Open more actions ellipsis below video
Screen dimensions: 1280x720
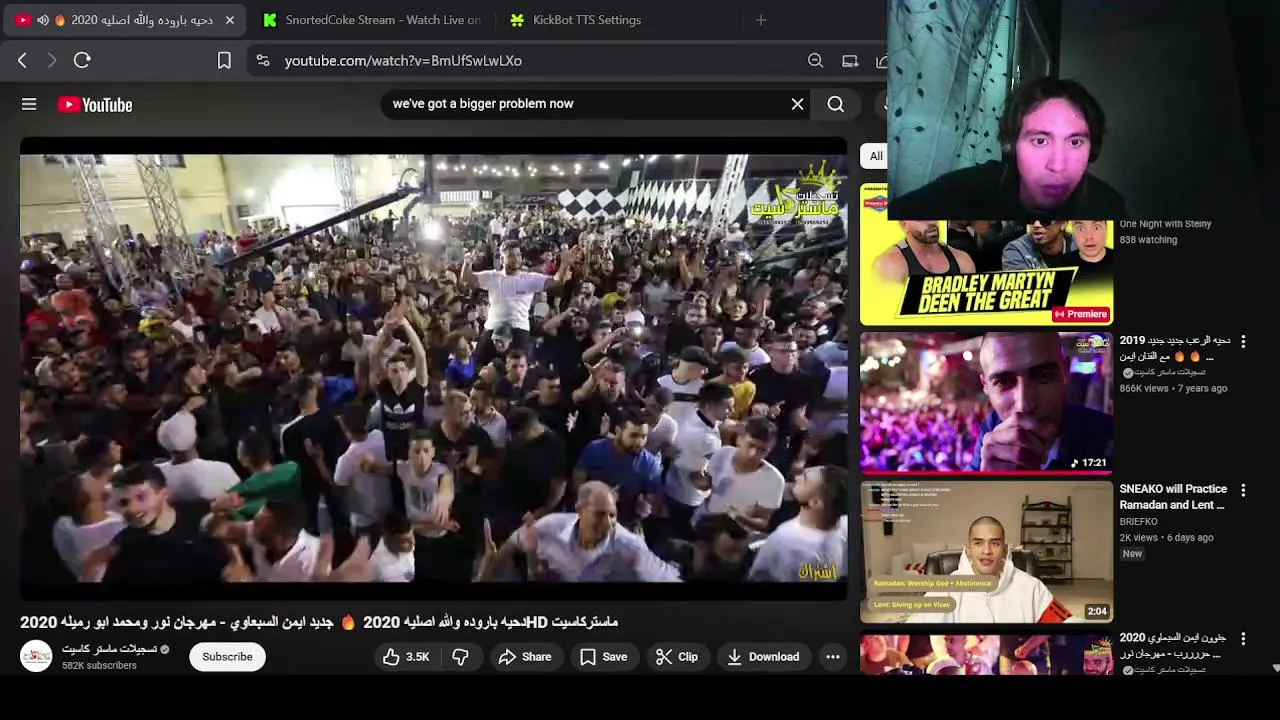coord(832,657)
